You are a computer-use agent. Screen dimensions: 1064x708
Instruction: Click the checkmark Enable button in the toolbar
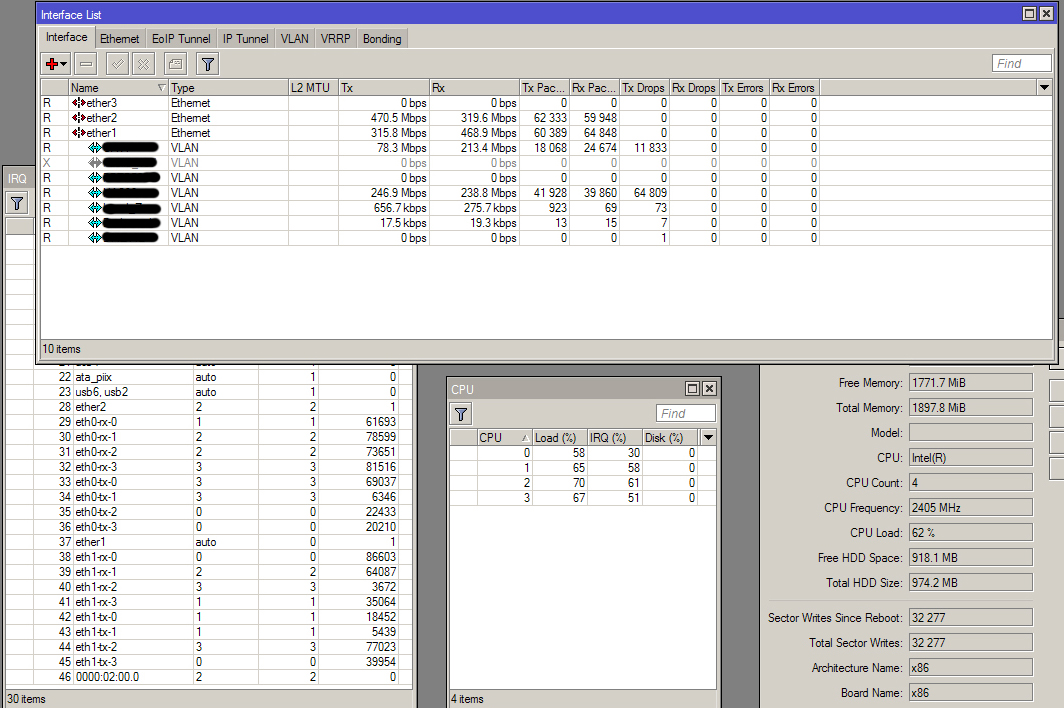tap(117, 64)
